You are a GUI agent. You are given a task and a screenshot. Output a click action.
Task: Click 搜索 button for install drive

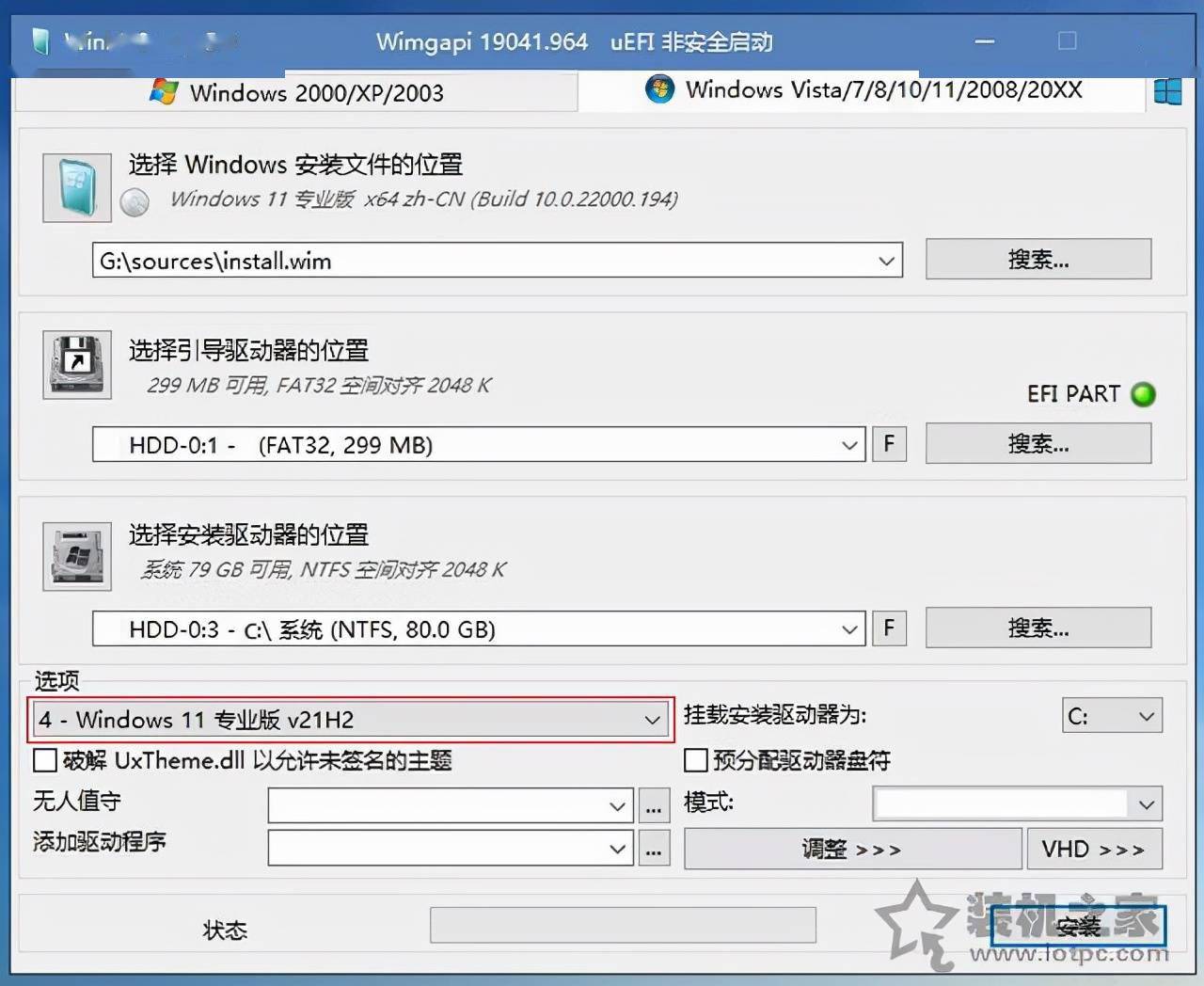click(1038, 628)
